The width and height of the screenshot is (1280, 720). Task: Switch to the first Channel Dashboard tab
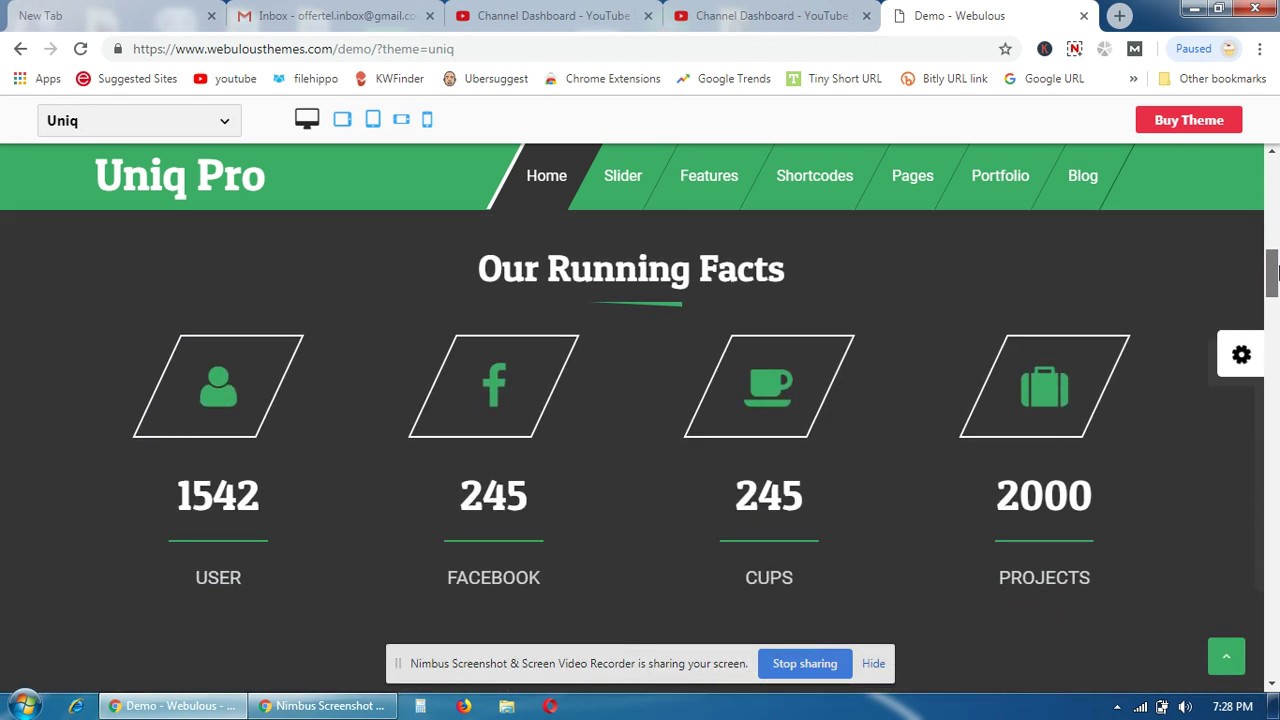552,16
